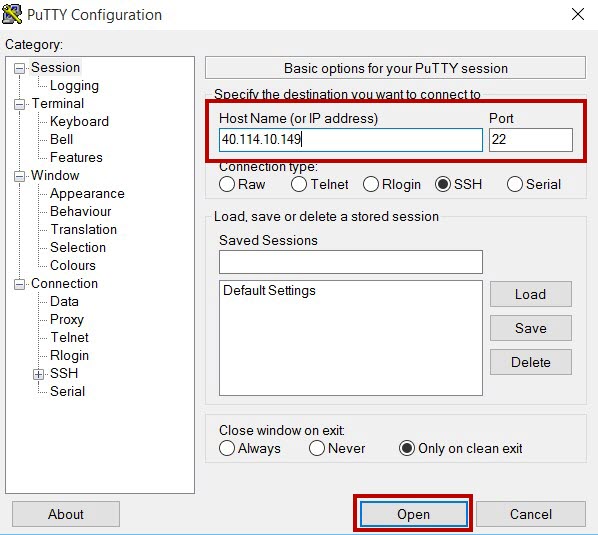
Task: Select the Raw connection type
Action: pos(227,184)
